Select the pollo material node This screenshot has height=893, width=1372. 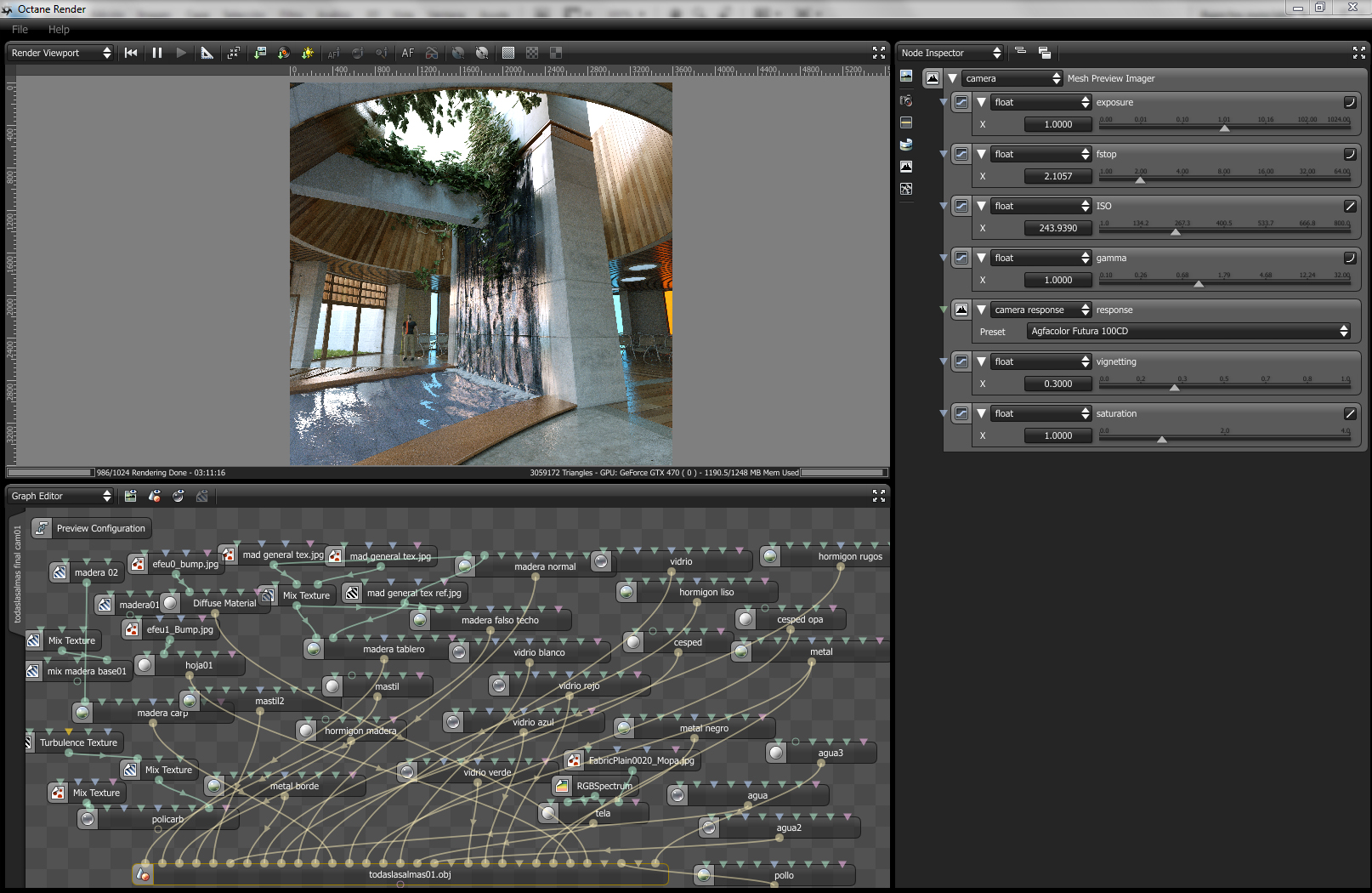[774, 875]
